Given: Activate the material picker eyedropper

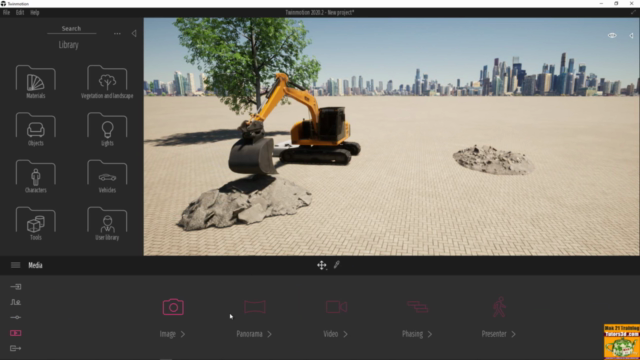Looking at the screenshot, I should click(337, 265).
